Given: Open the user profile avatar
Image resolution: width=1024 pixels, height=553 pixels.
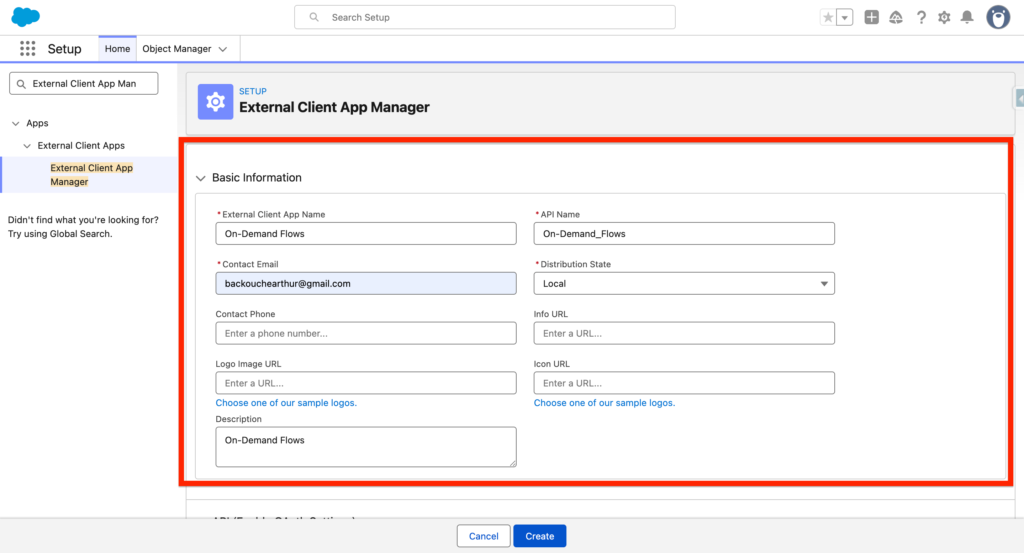Looking at the screenshot, I should pos(998,17).
